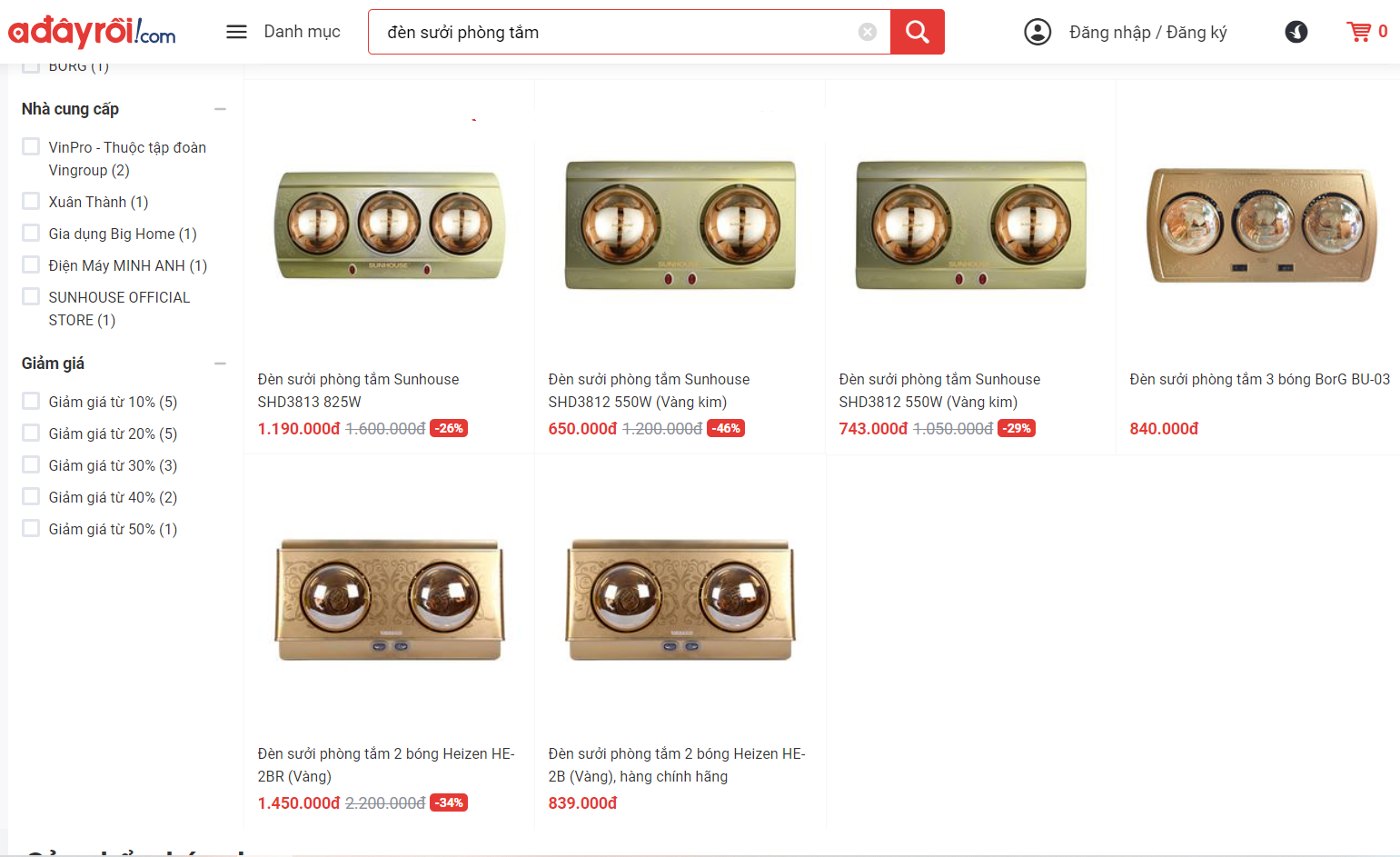Open the shopping cart icon
This screenshot has height=857, width=1400.
coord(1359,32)
